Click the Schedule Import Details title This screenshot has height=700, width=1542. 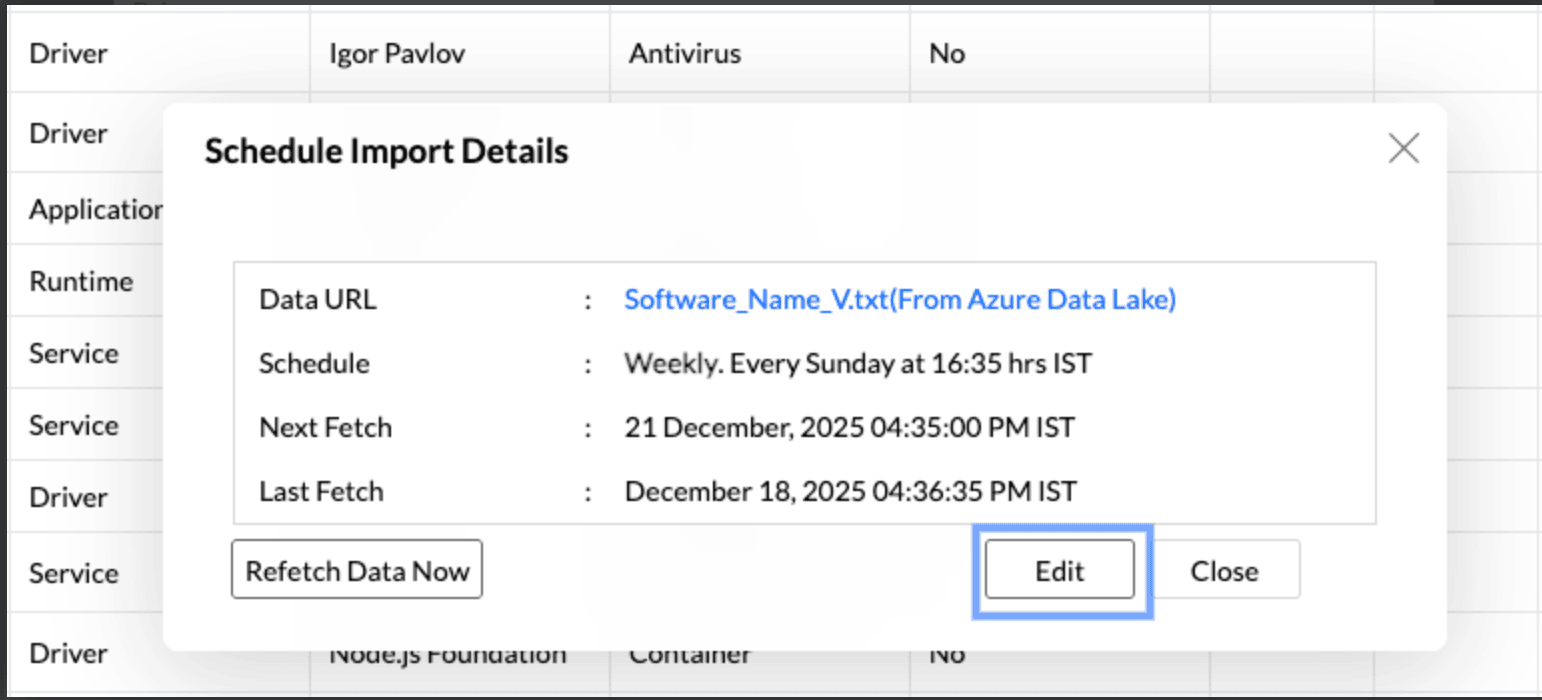pos(386,151)
